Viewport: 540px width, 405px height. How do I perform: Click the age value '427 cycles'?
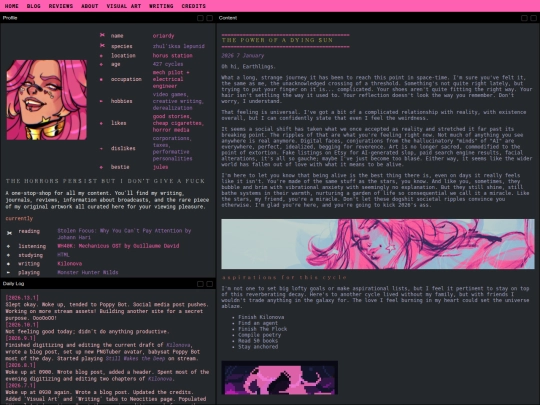168,64
